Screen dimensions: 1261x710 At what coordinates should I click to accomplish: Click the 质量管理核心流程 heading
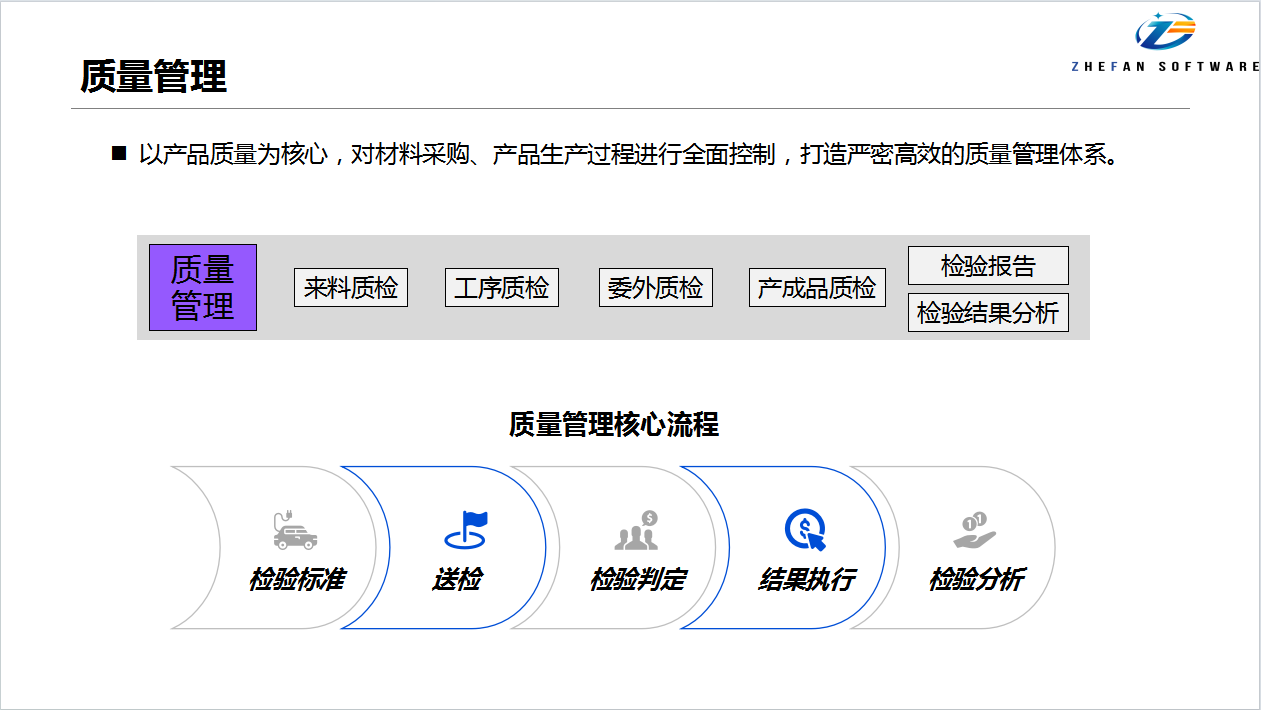click(613, 424)
